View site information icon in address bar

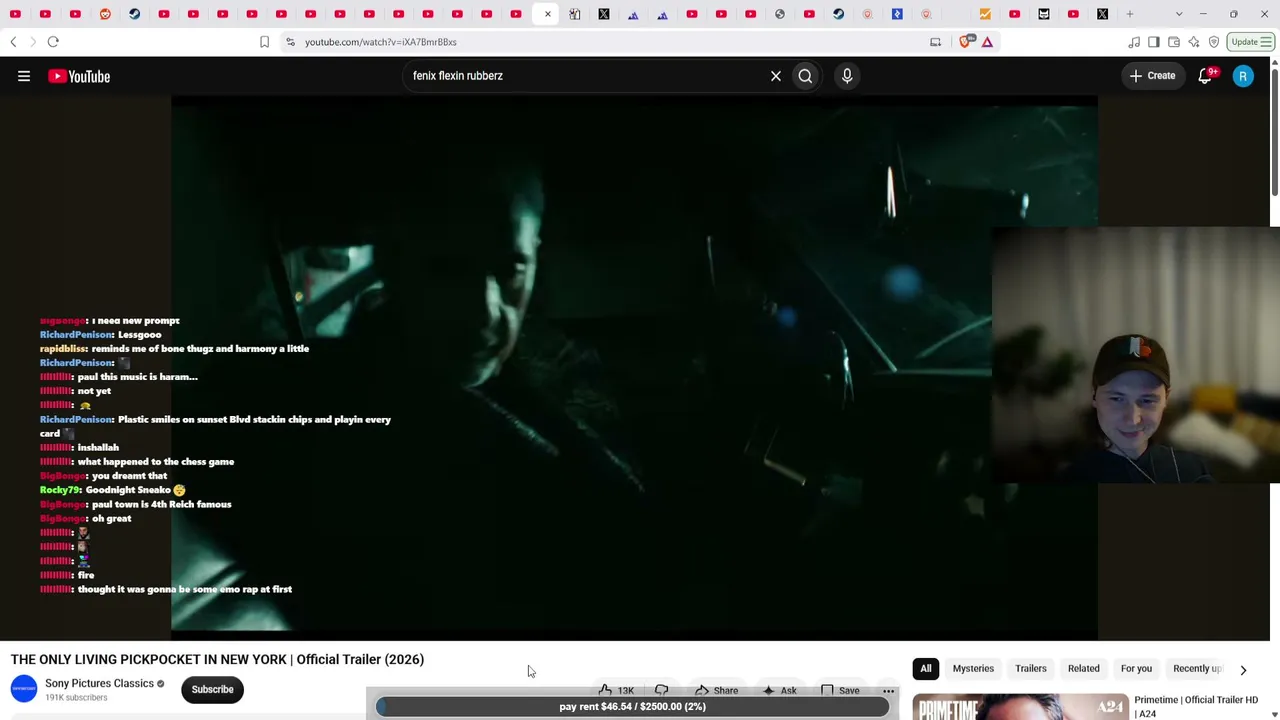point(290,42)
